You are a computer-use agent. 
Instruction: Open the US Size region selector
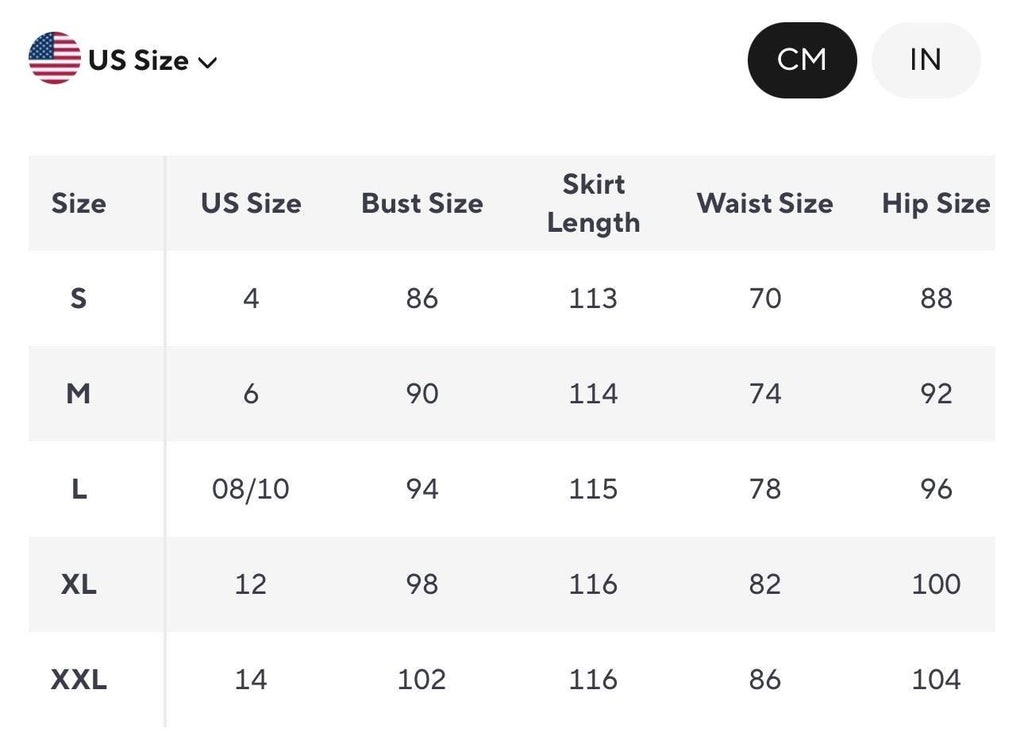123,59
